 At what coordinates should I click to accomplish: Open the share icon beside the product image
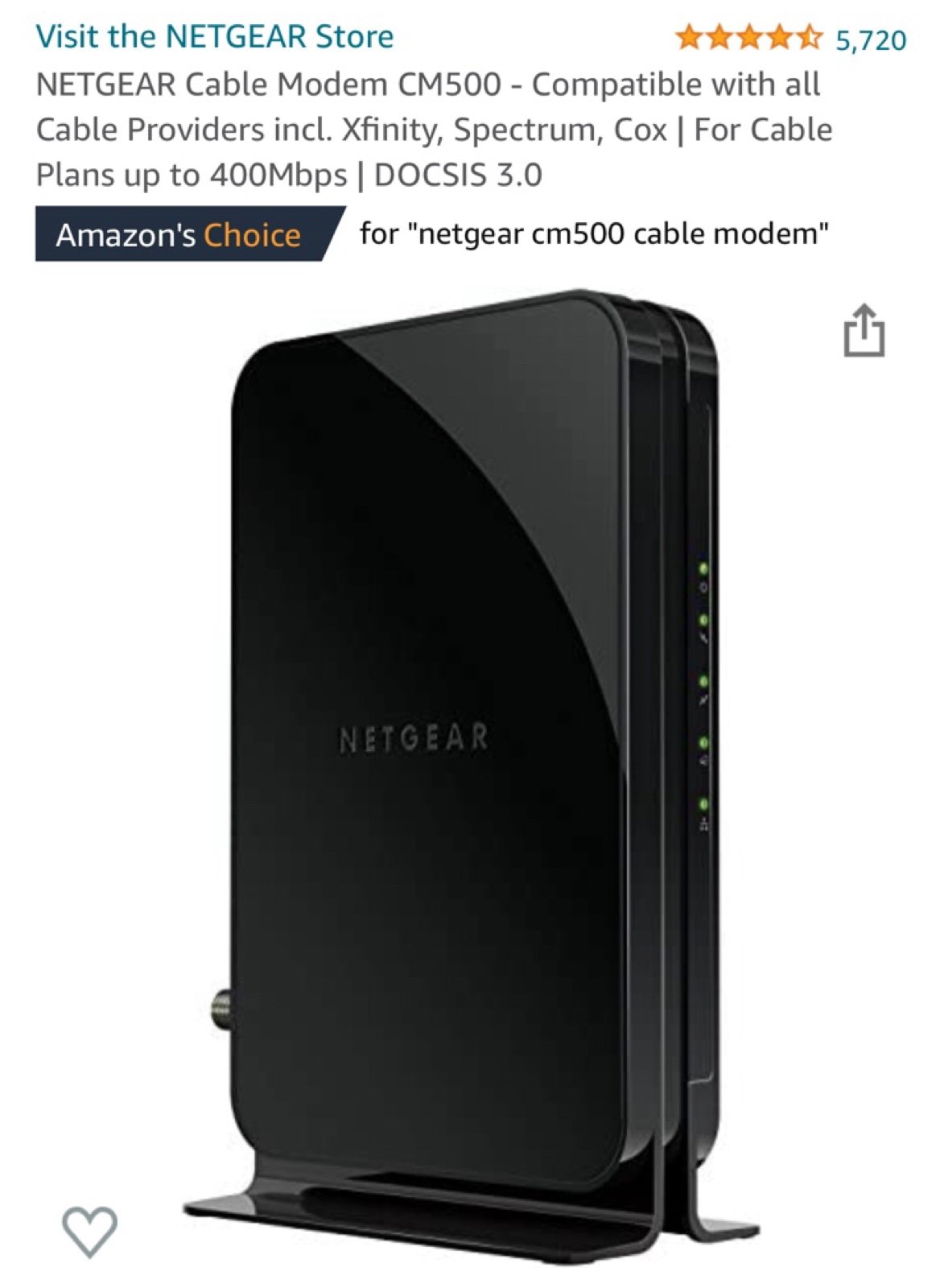(x=864, y=329)
